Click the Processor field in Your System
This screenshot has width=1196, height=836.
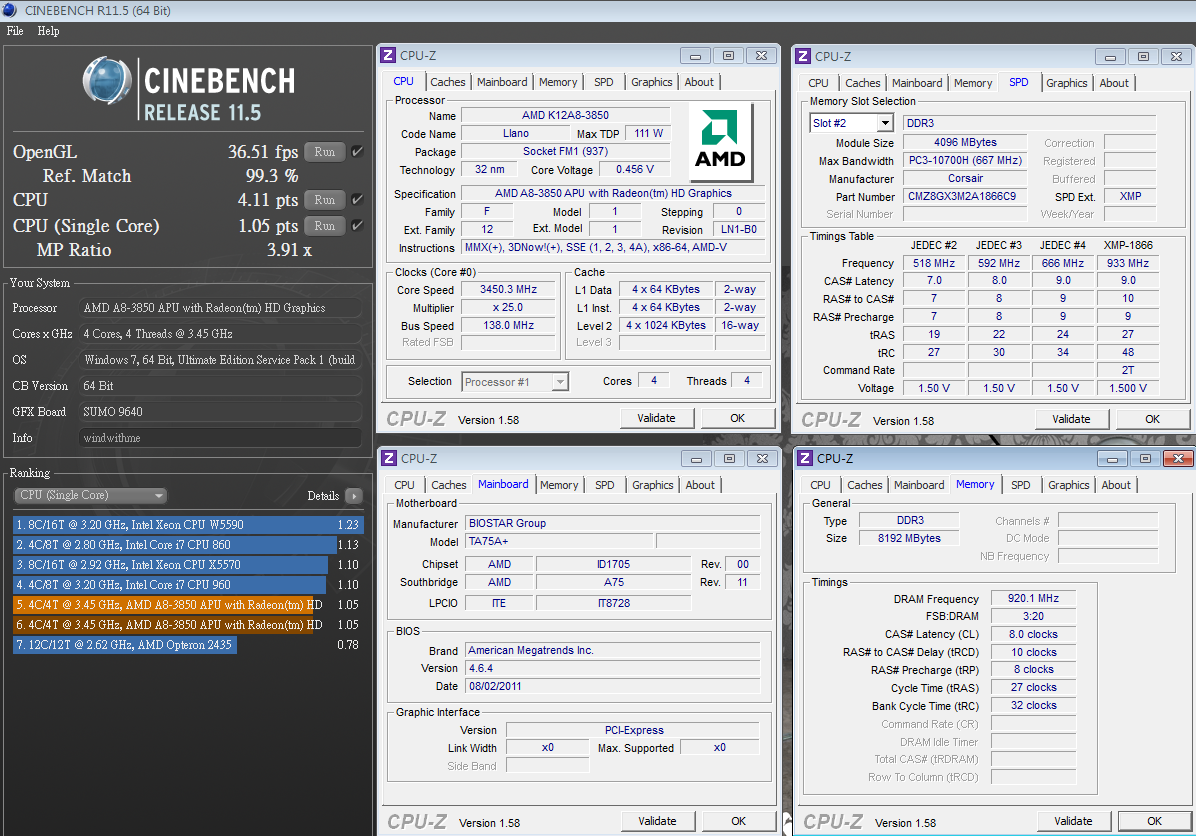pos(220,307)
